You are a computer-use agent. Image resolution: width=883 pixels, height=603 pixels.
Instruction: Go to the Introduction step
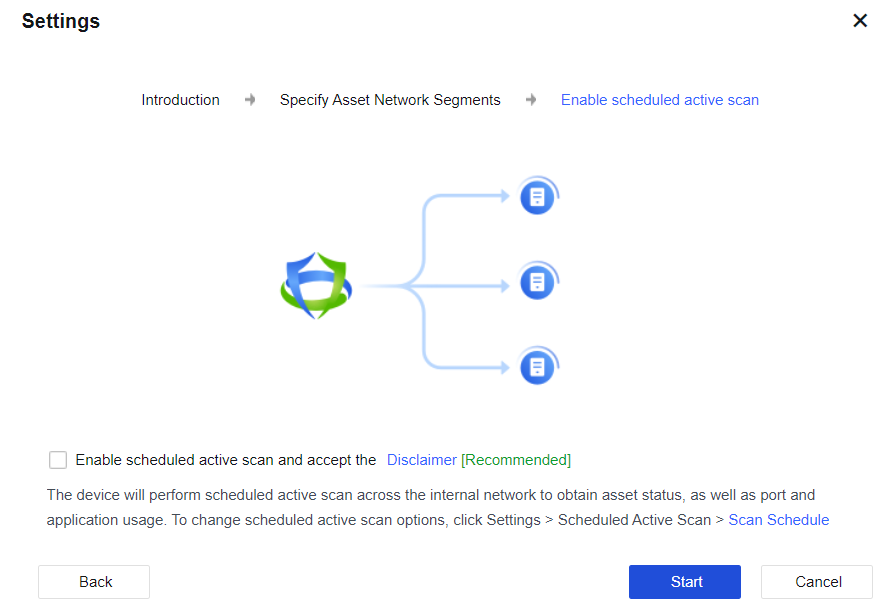click(x=180, y=100)
